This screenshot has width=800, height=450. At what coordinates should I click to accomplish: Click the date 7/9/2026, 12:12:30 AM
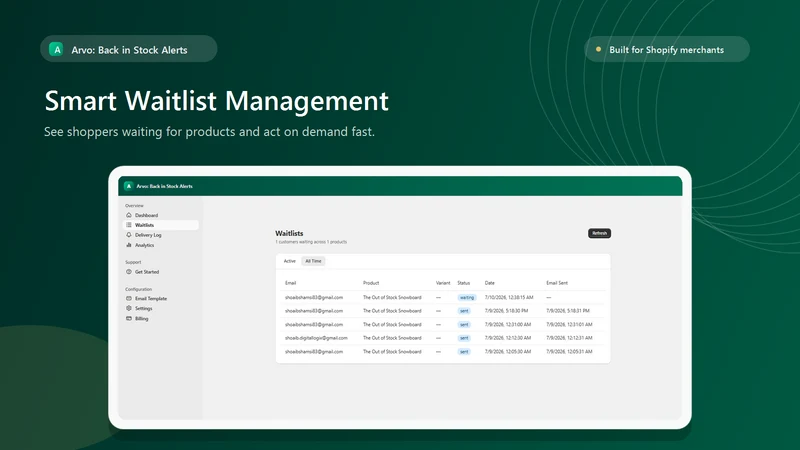point(508,338)
